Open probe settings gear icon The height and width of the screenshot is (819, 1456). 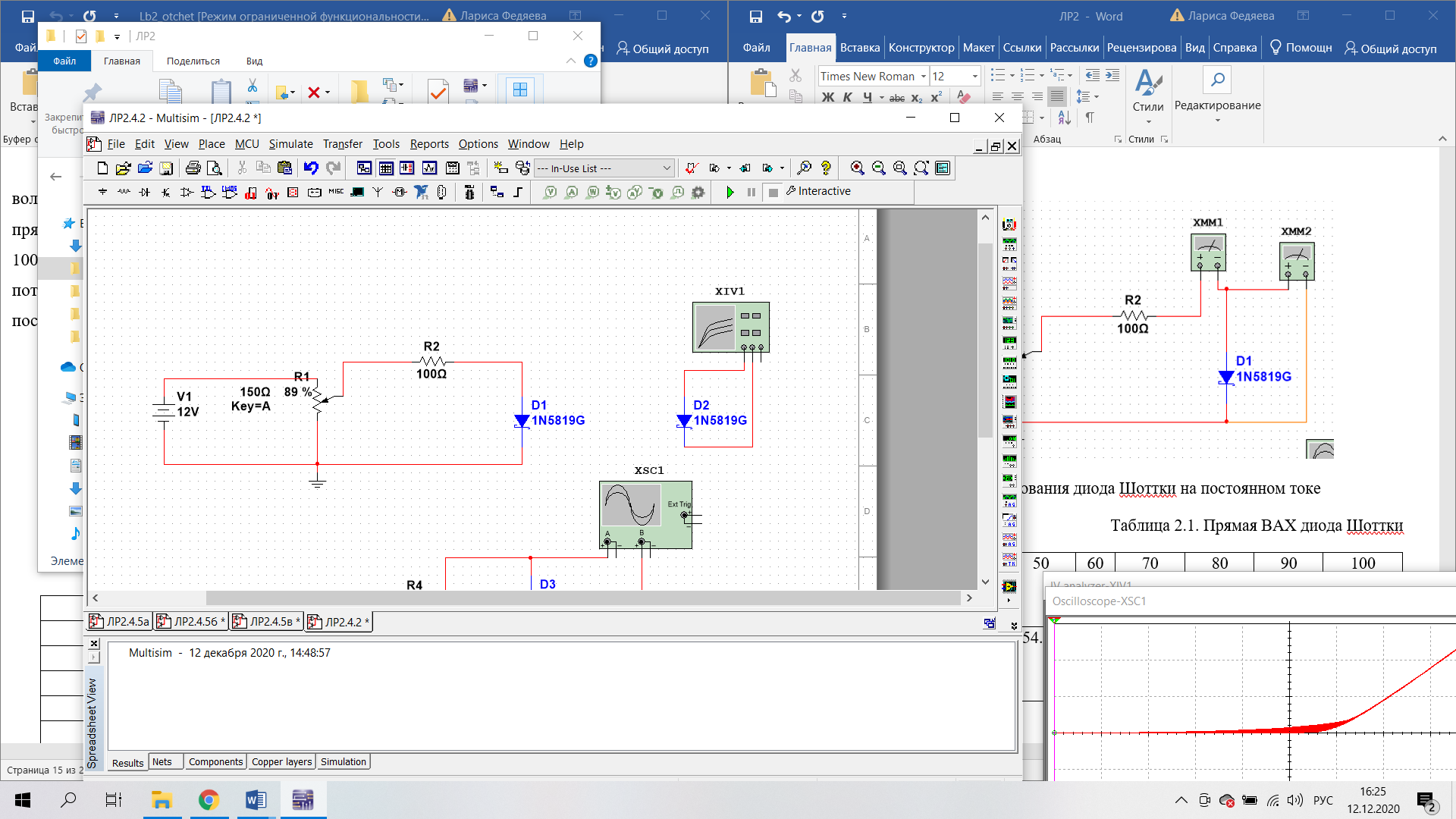coord(698,193)
